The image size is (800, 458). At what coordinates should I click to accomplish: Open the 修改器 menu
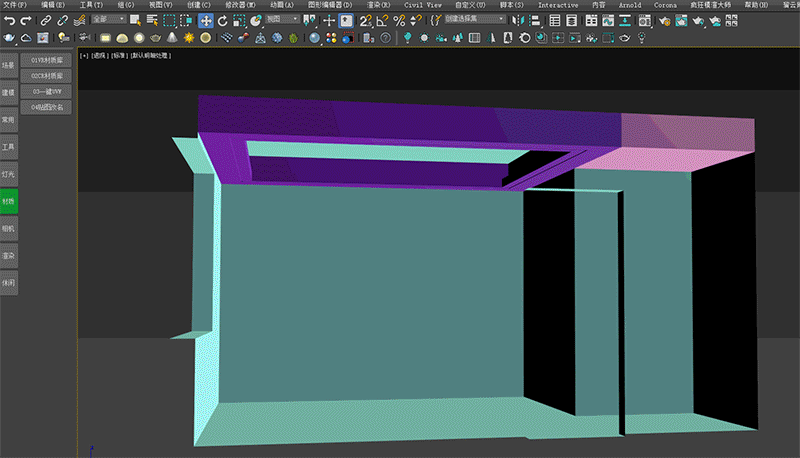[x=240, y=5]
